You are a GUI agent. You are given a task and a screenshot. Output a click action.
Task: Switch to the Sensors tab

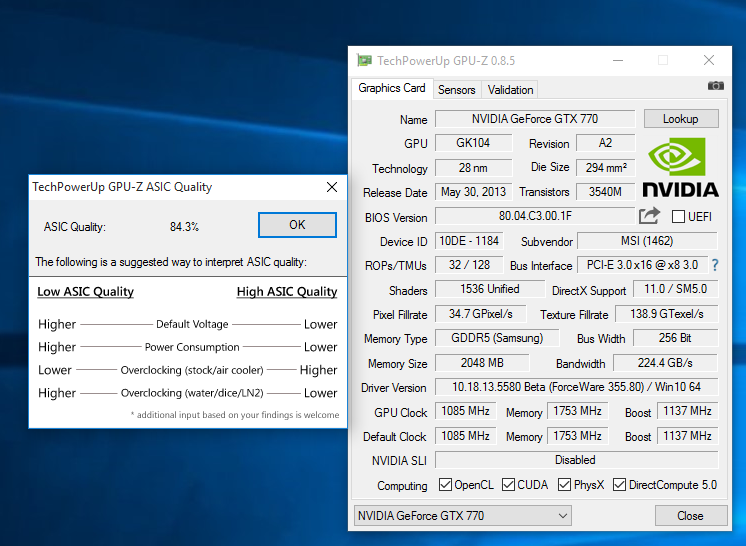pos(457,89)
